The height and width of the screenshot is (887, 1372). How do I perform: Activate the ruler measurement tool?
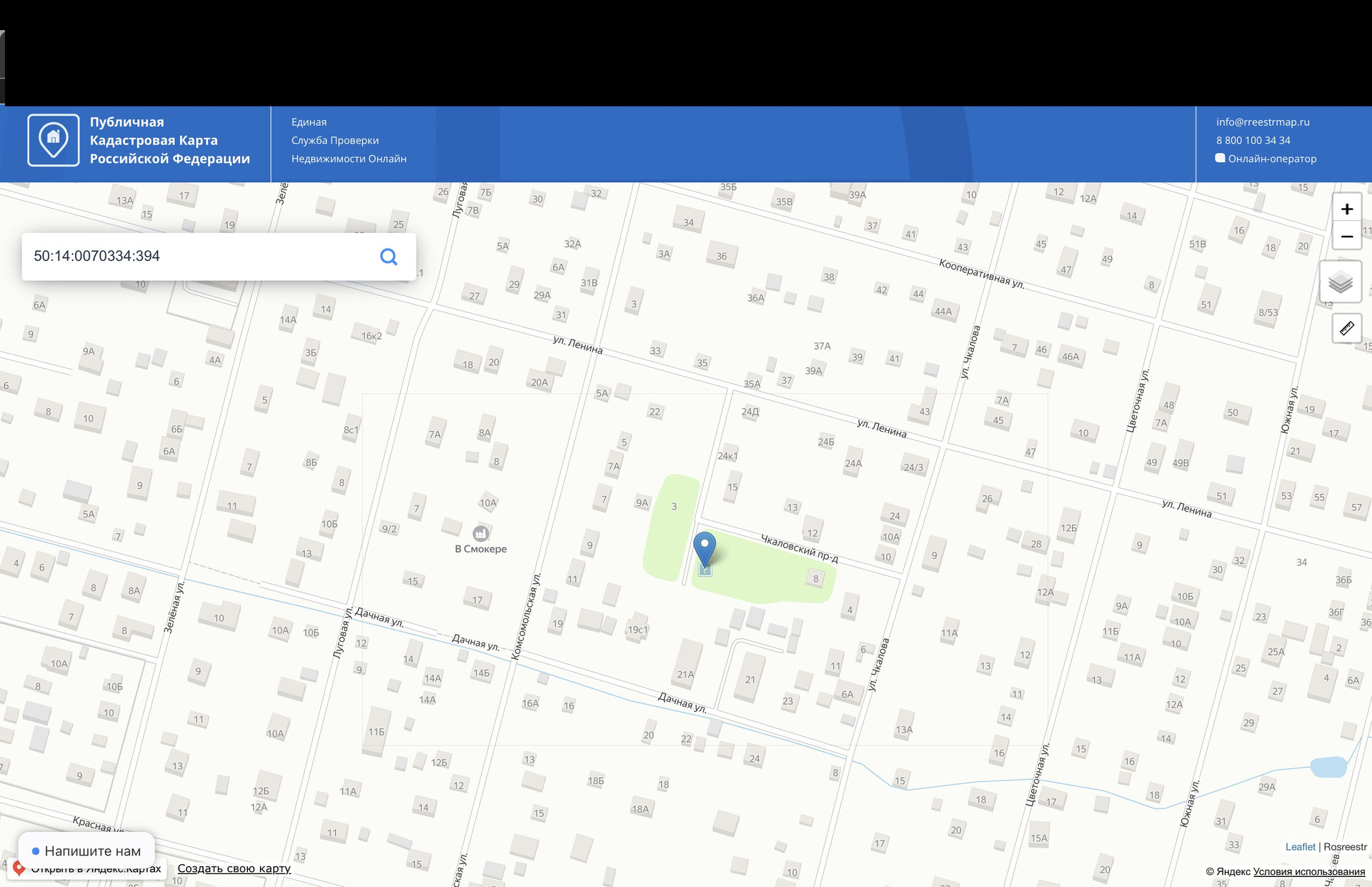tap(1346, 329)
